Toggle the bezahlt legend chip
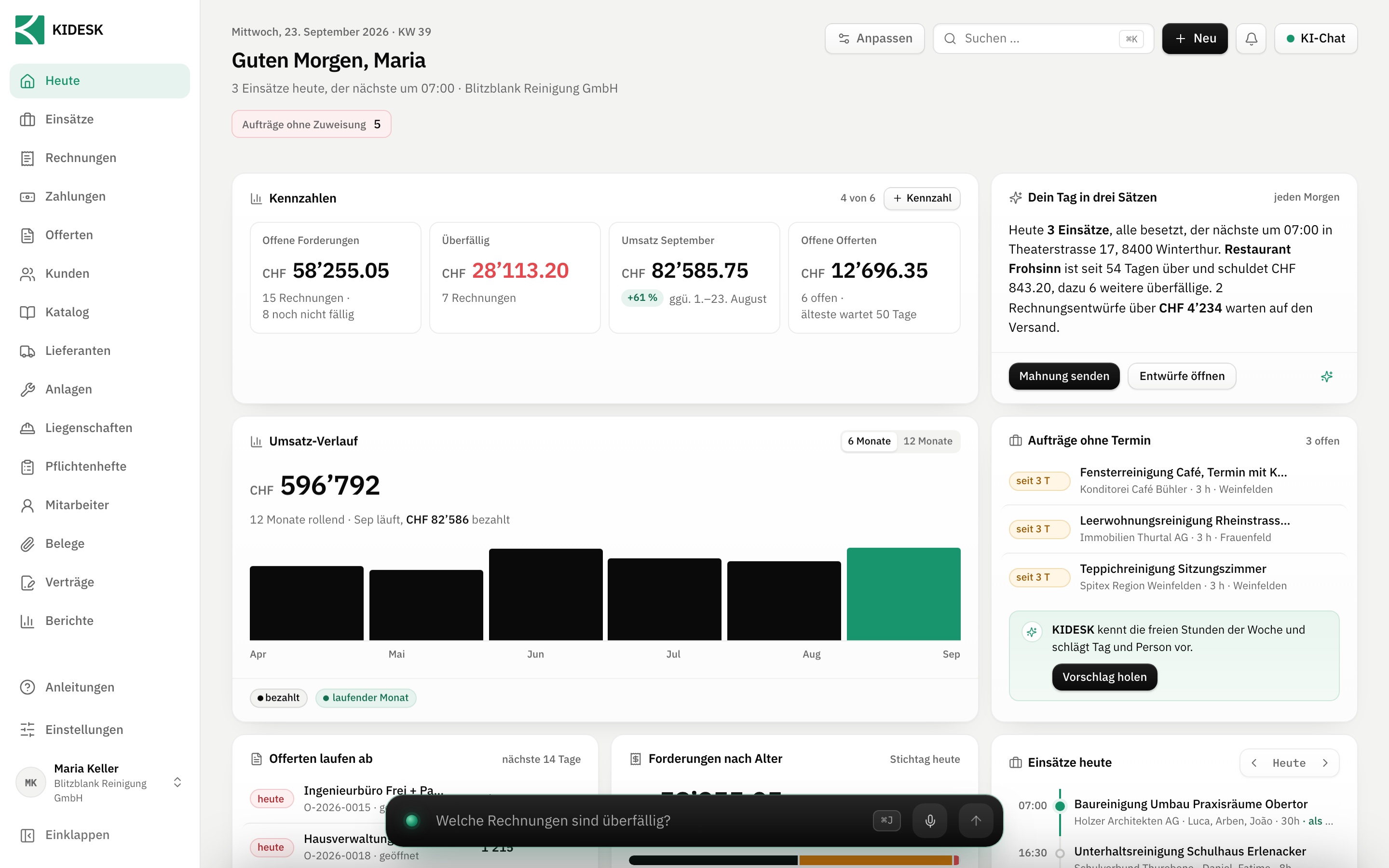The width and height of the screenshot is (1389, 868). tap(278, 697)
